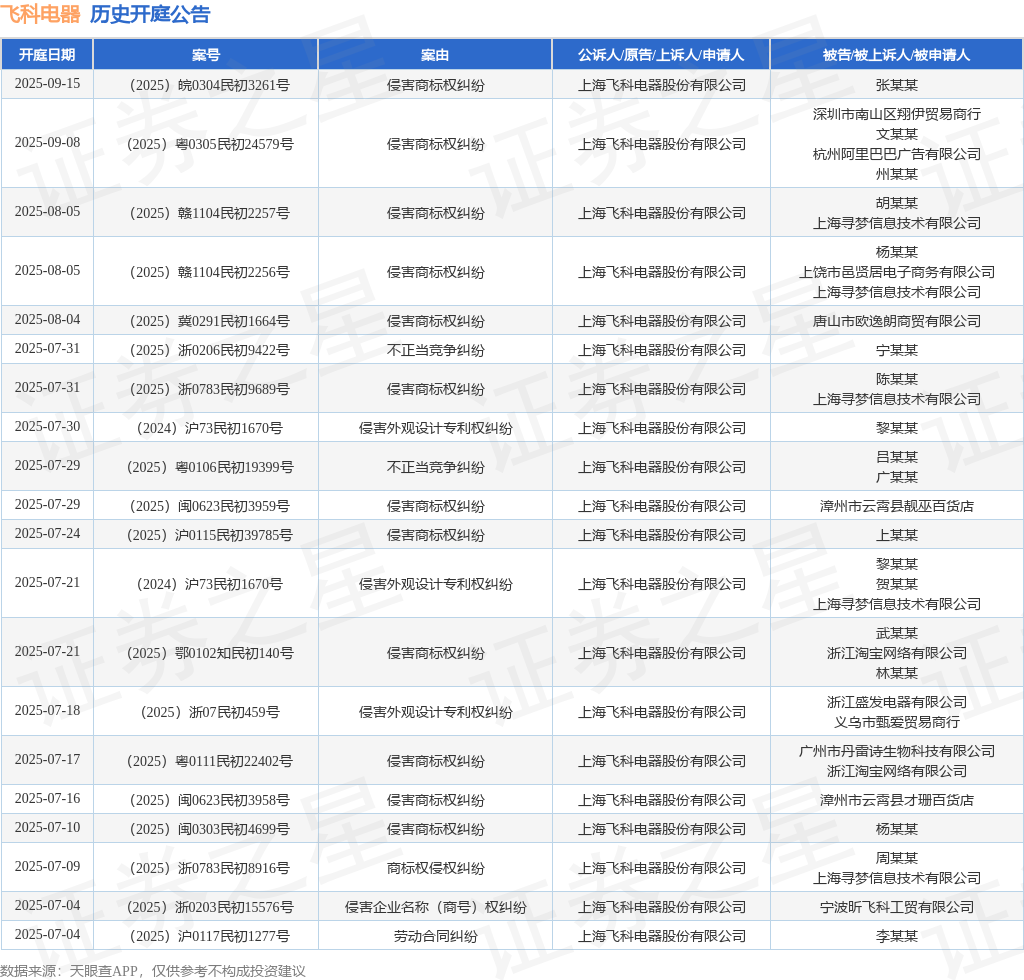Click defendant 吕某某
This screenshot has width=1024, height=980.
pos(897,457)
